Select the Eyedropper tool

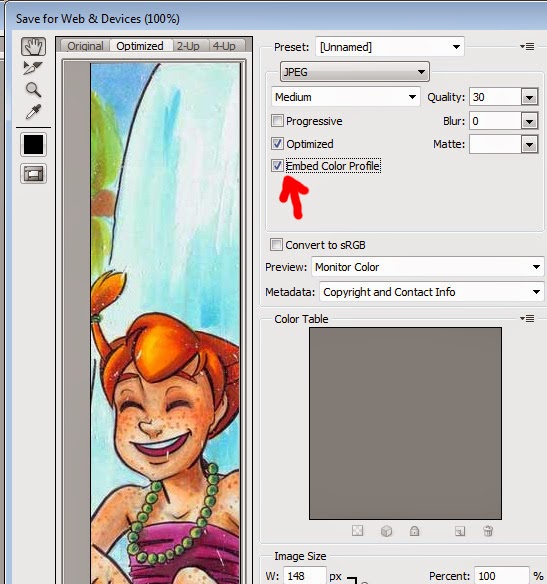point(33,112)
